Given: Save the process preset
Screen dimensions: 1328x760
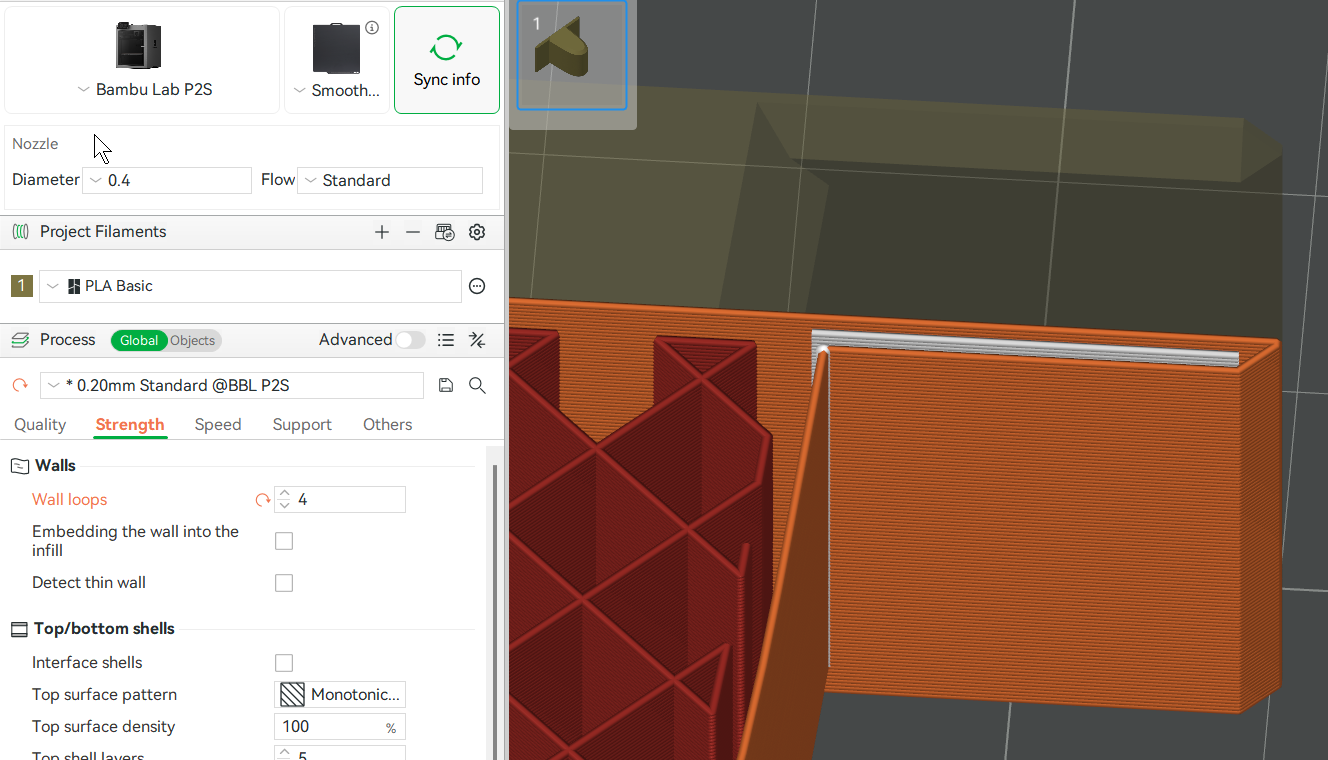Looking at the screenshot, I should pos(447,386).
